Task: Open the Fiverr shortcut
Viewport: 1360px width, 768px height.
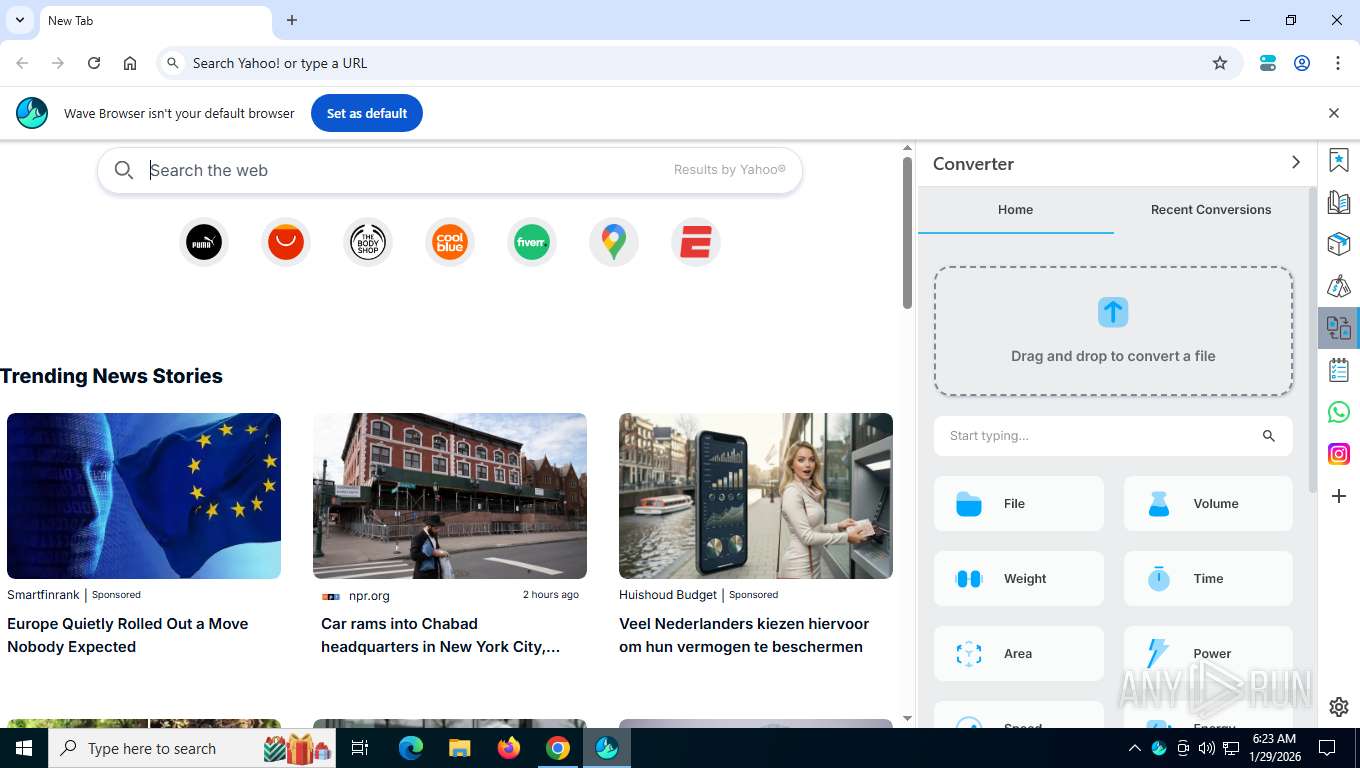Action: click(x=532, y=242)
